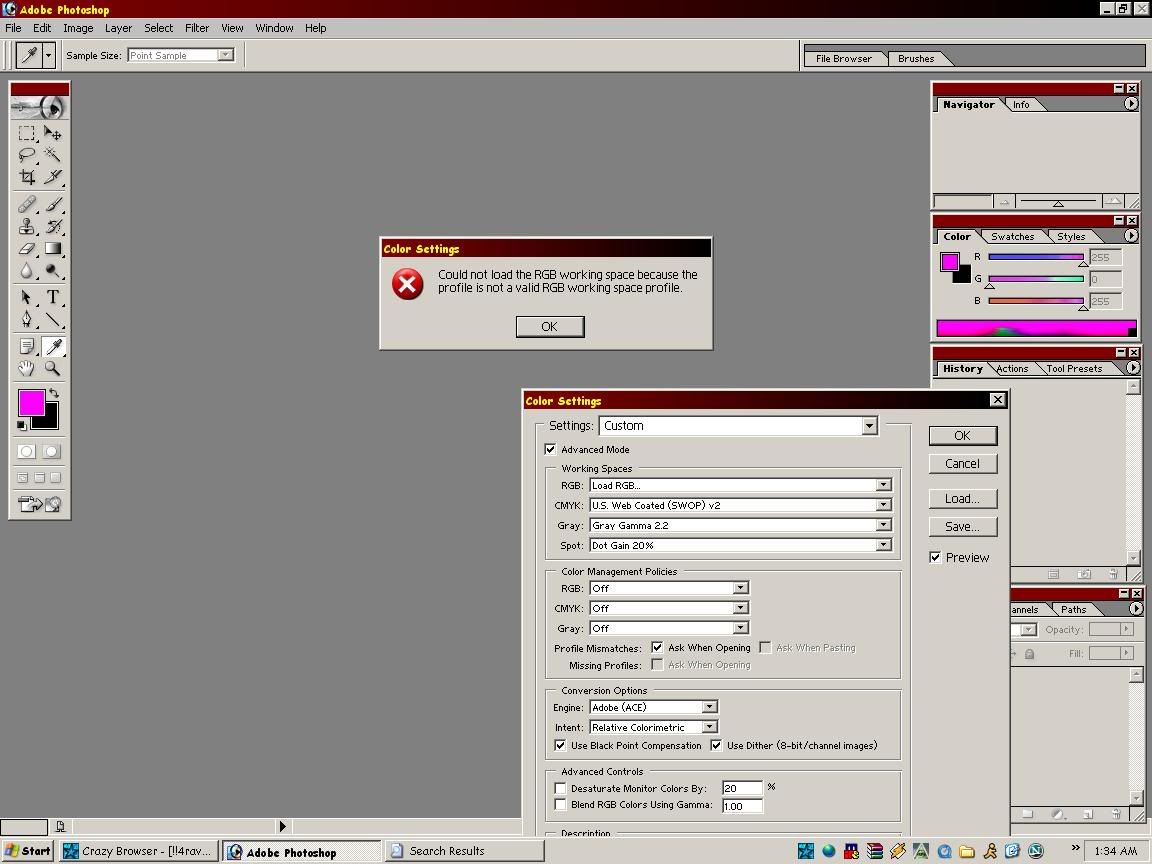Open the Gray Gamma 2.2 dropdown
This screenshot has width=1152, height=864.
tap(741, 525)
